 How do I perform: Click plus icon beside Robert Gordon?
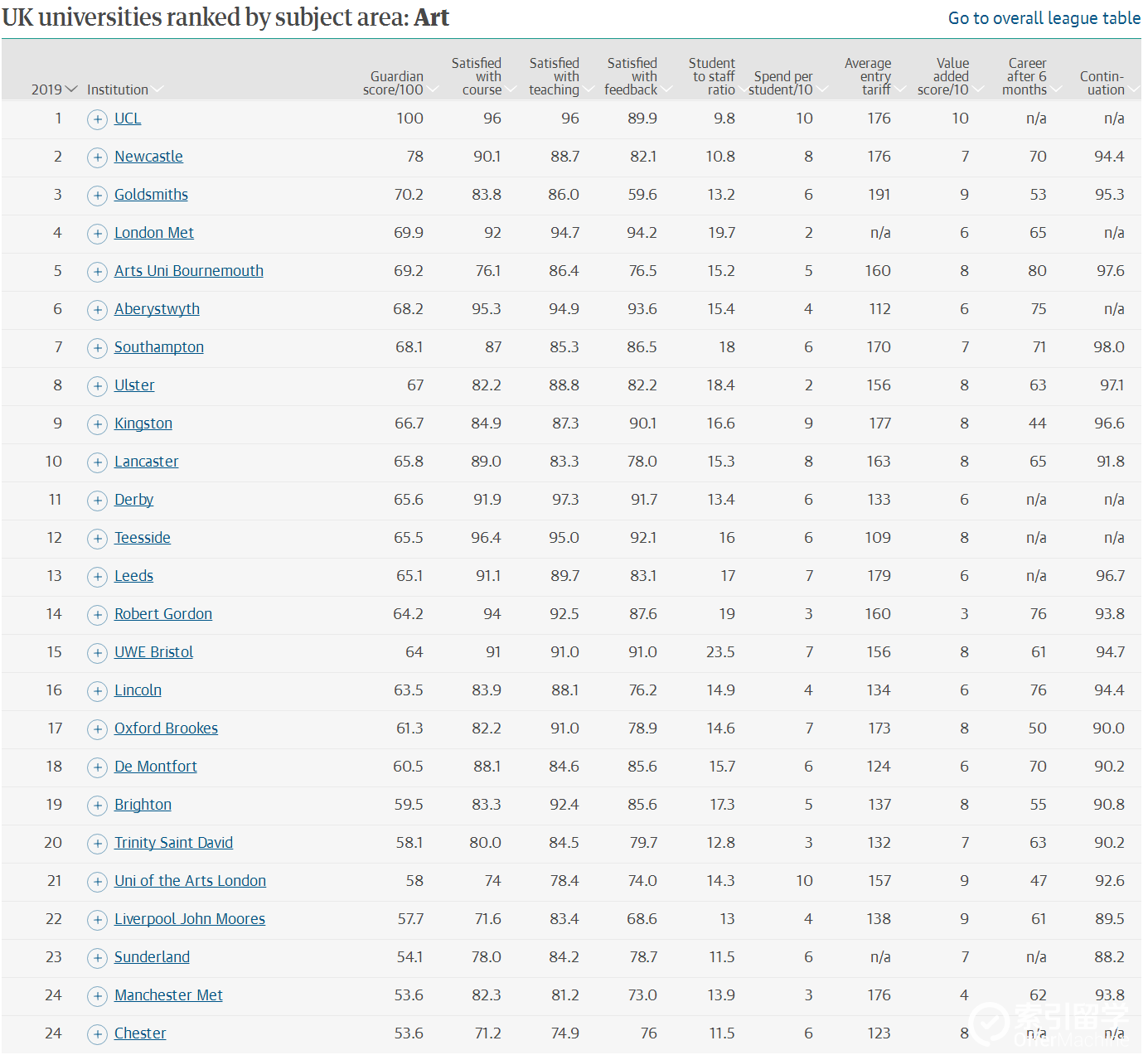tap(98, 615)
